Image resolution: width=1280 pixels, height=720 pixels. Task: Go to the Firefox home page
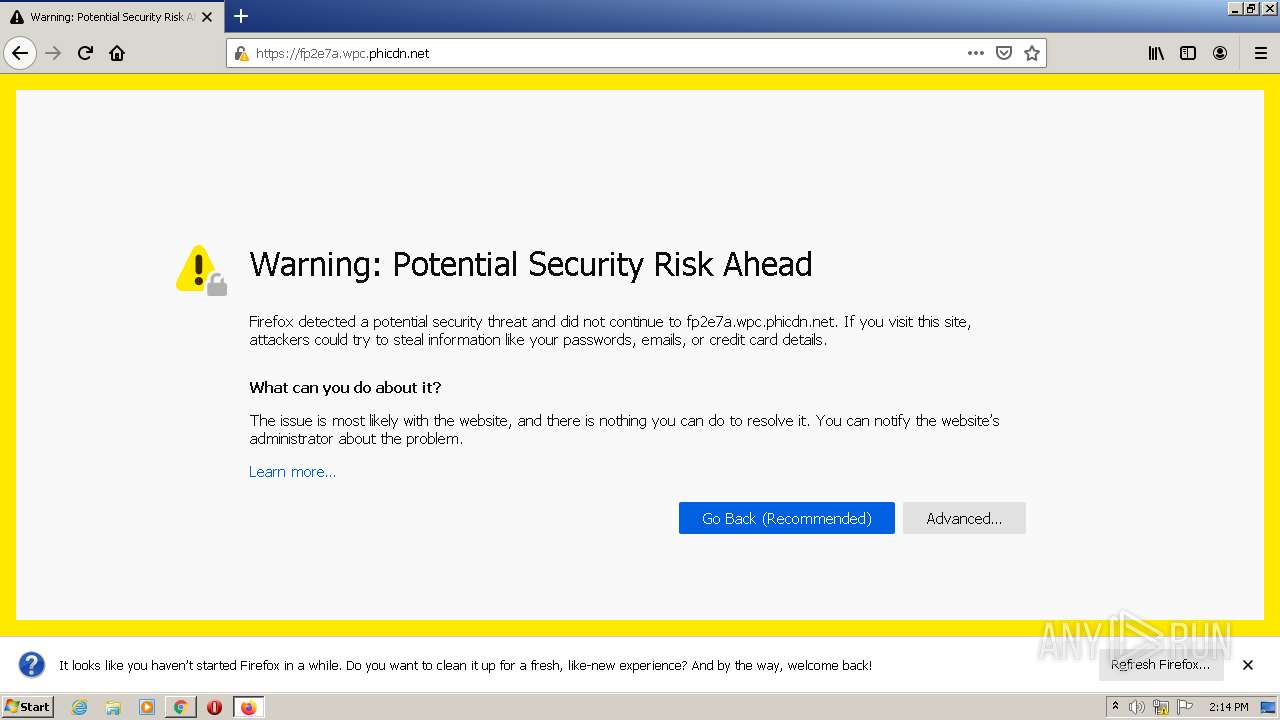117,53
